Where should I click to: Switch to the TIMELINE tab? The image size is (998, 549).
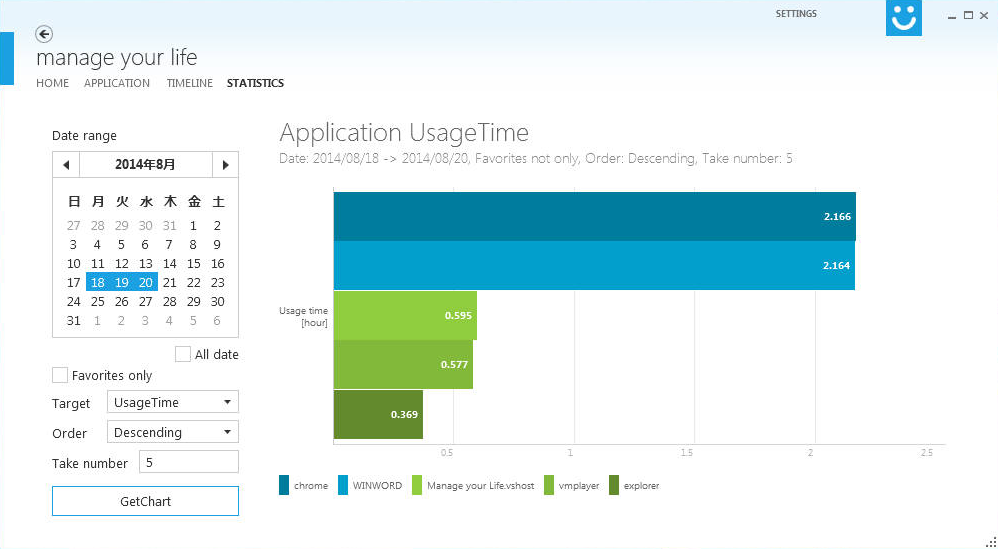tap(189, 83)
